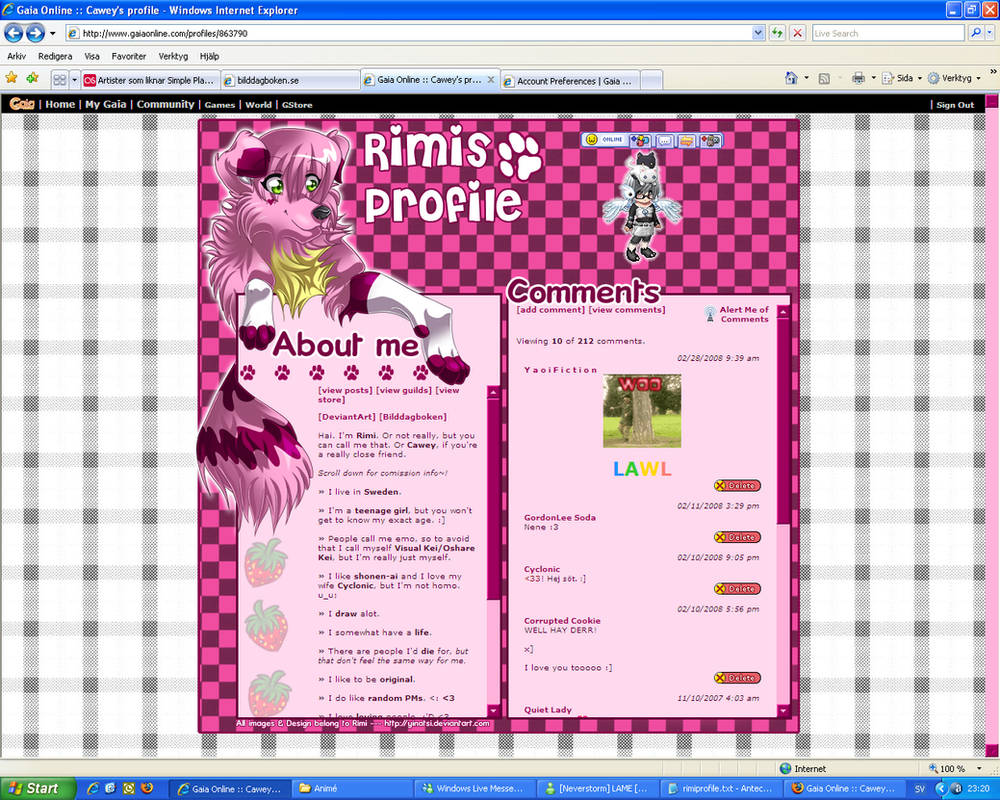The height and width of the screenshot is (800, 1000).
Task: Open the Favoriter menu
Action: [129, 56]
